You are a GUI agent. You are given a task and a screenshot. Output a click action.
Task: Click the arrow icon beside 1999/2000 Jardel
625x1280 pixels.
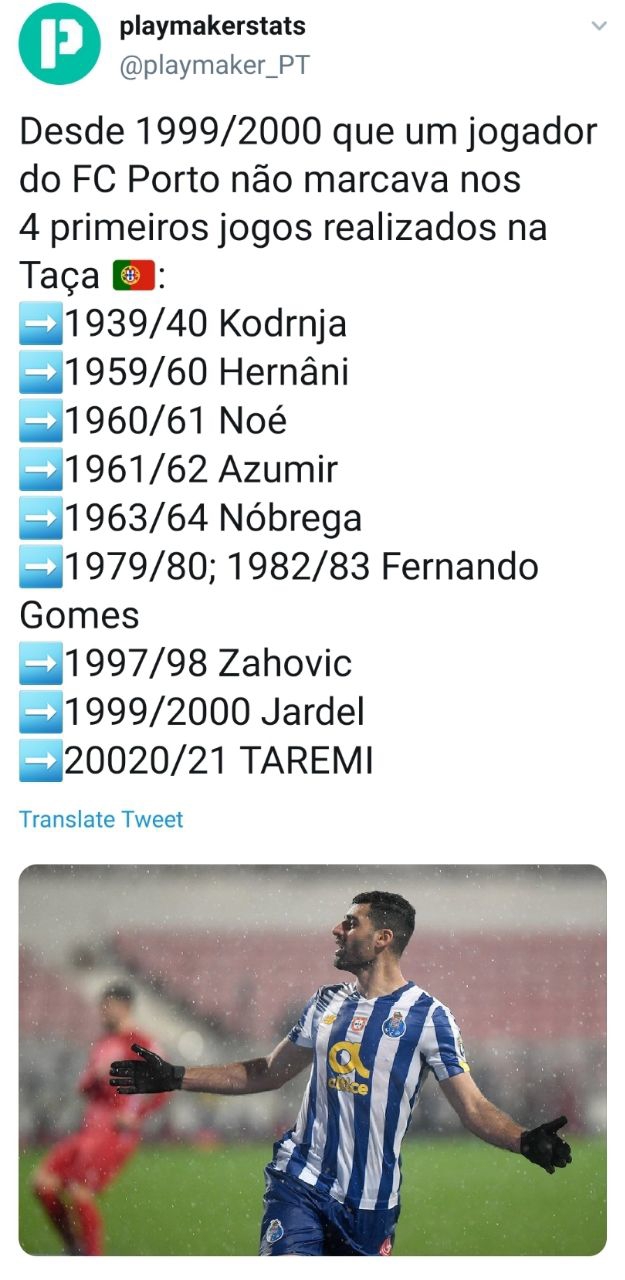(41, 712)
